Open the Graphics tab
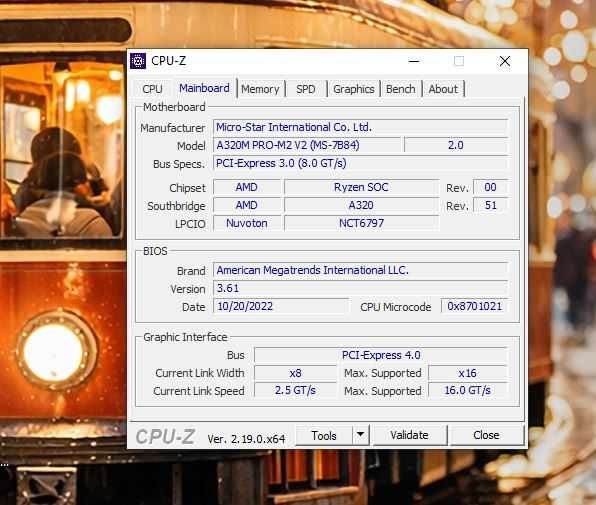This screenshot has height=505, width=596. click(x=354, y=89)
